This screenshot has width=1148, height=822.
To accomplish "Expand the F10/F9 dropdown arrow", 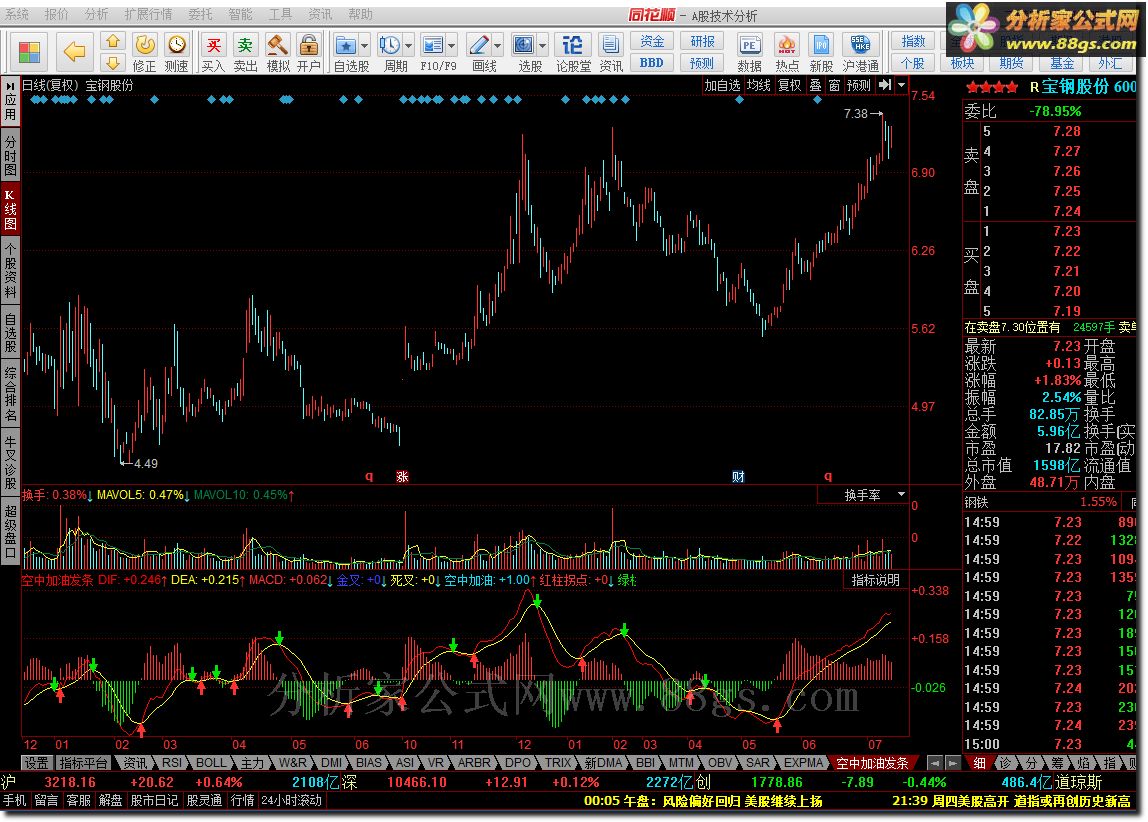I will (451, 46).
